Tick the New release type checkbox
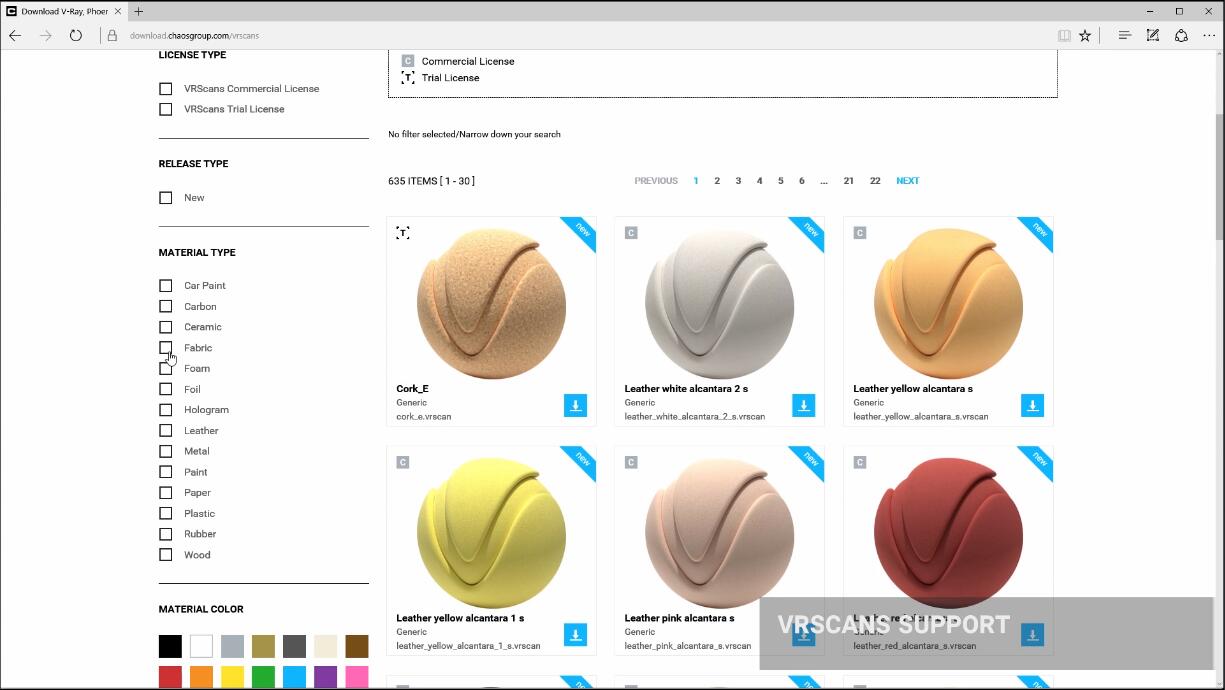Viewport: 1225px width, 690px height. coord(166,198)
